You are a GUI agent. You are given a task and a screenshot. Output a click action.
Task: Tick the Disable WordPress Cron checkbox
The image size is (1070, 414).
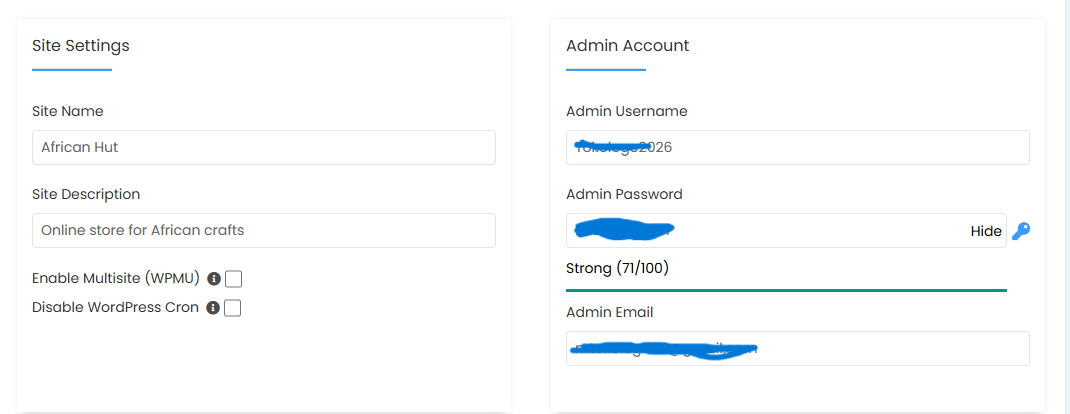(x=233, y=308)
